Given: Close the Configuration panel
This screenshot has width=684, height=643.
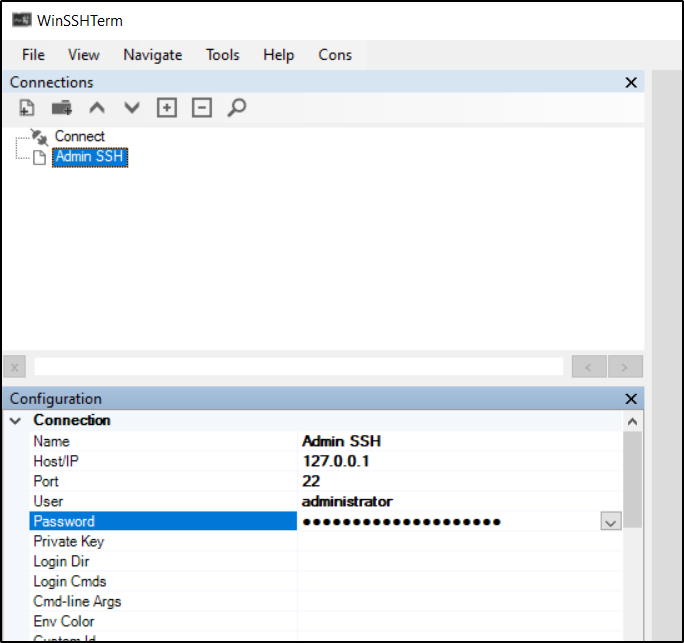Looking at the screenshot, I should click(x=631, y=399).
